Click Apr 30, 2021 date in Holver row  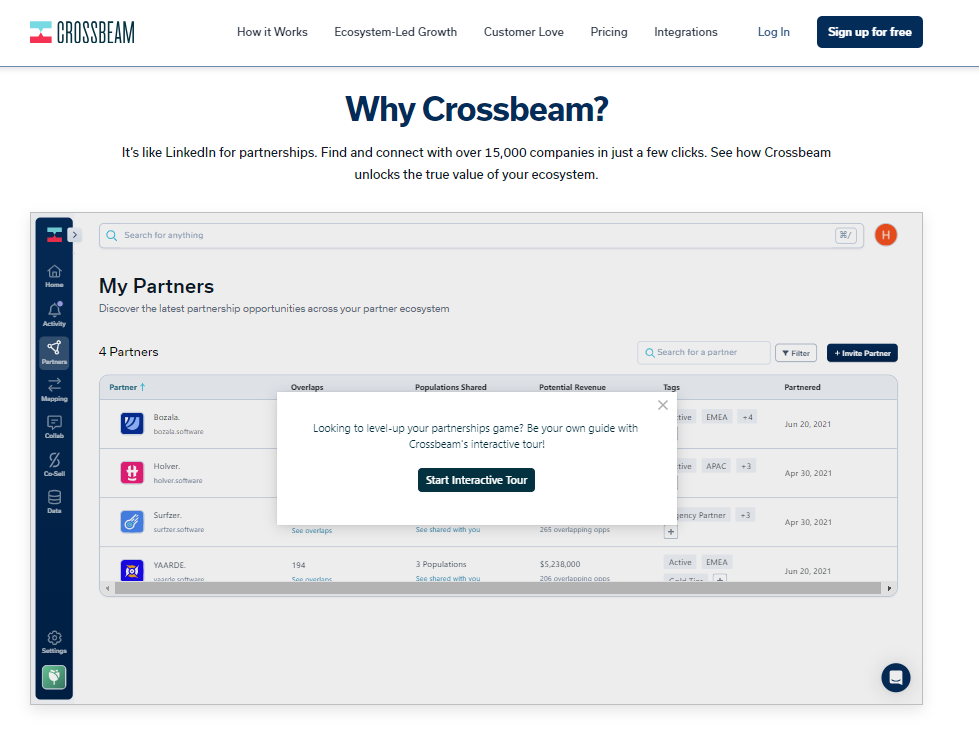pyautogui.click(x=808, y=473)
